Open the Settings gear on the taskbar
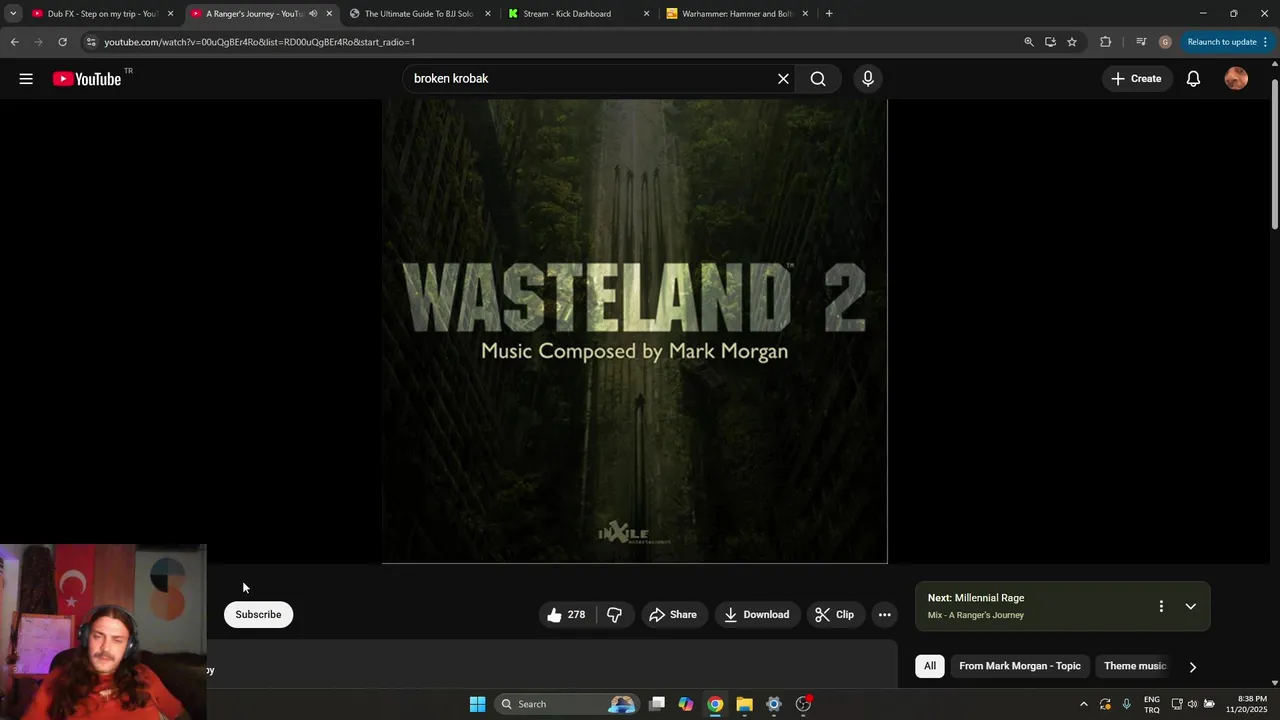This screenshot has height=720, width=1280. (773, 704)
